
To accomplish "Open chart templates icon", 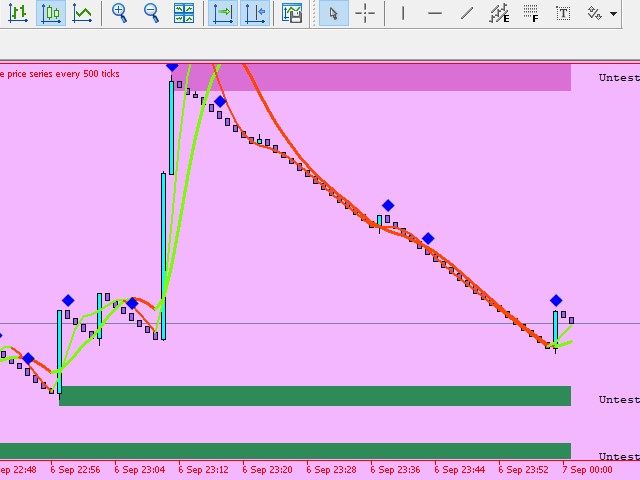I will click(292, 13).
